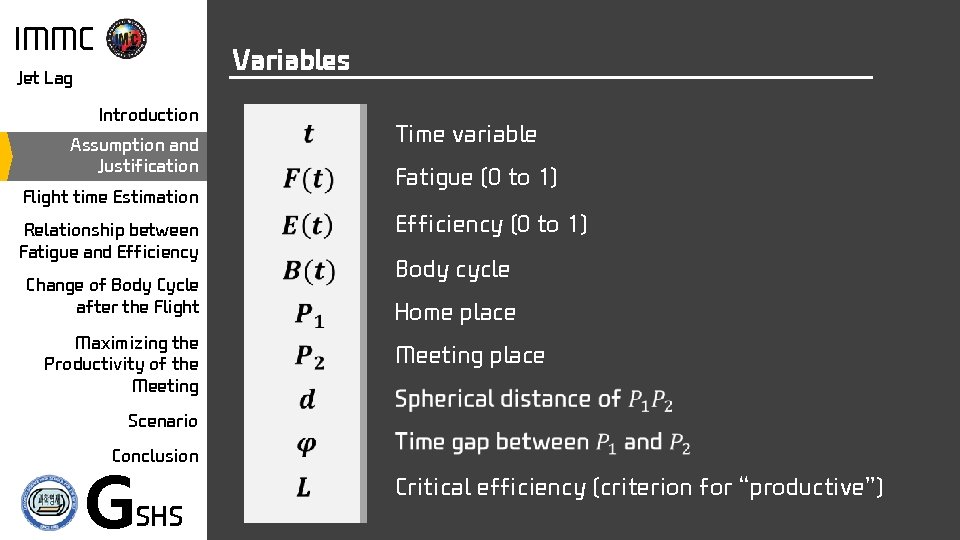960x540 pixels.
Task: Click the Time variable description
Action: pos(466,134)
